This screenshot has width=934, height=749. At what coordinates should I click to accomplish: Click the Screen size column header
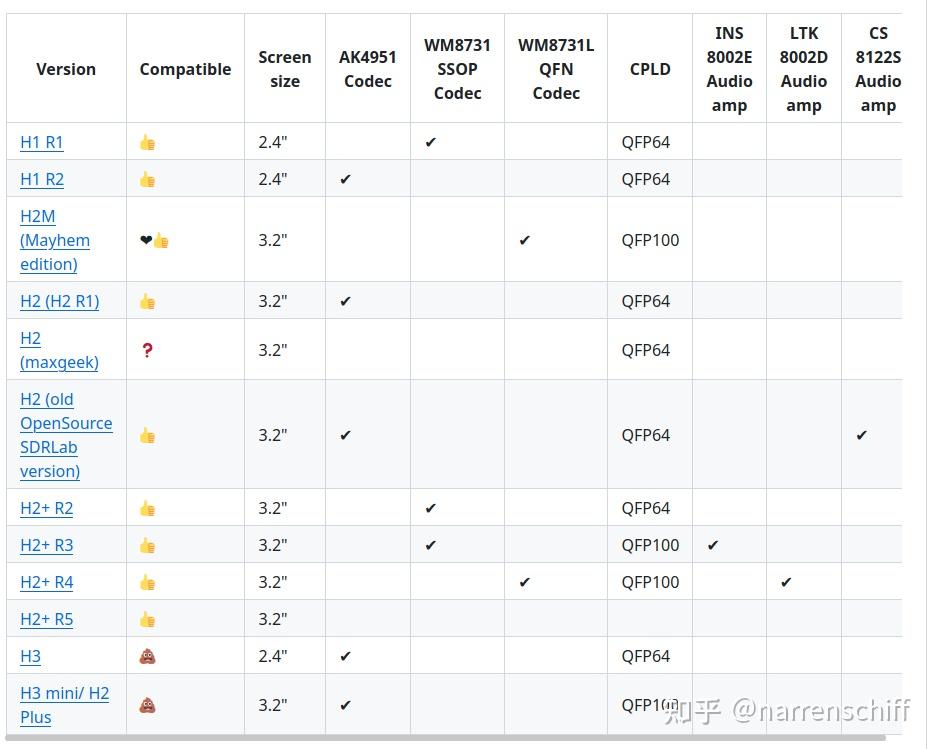tap(285, 69)
